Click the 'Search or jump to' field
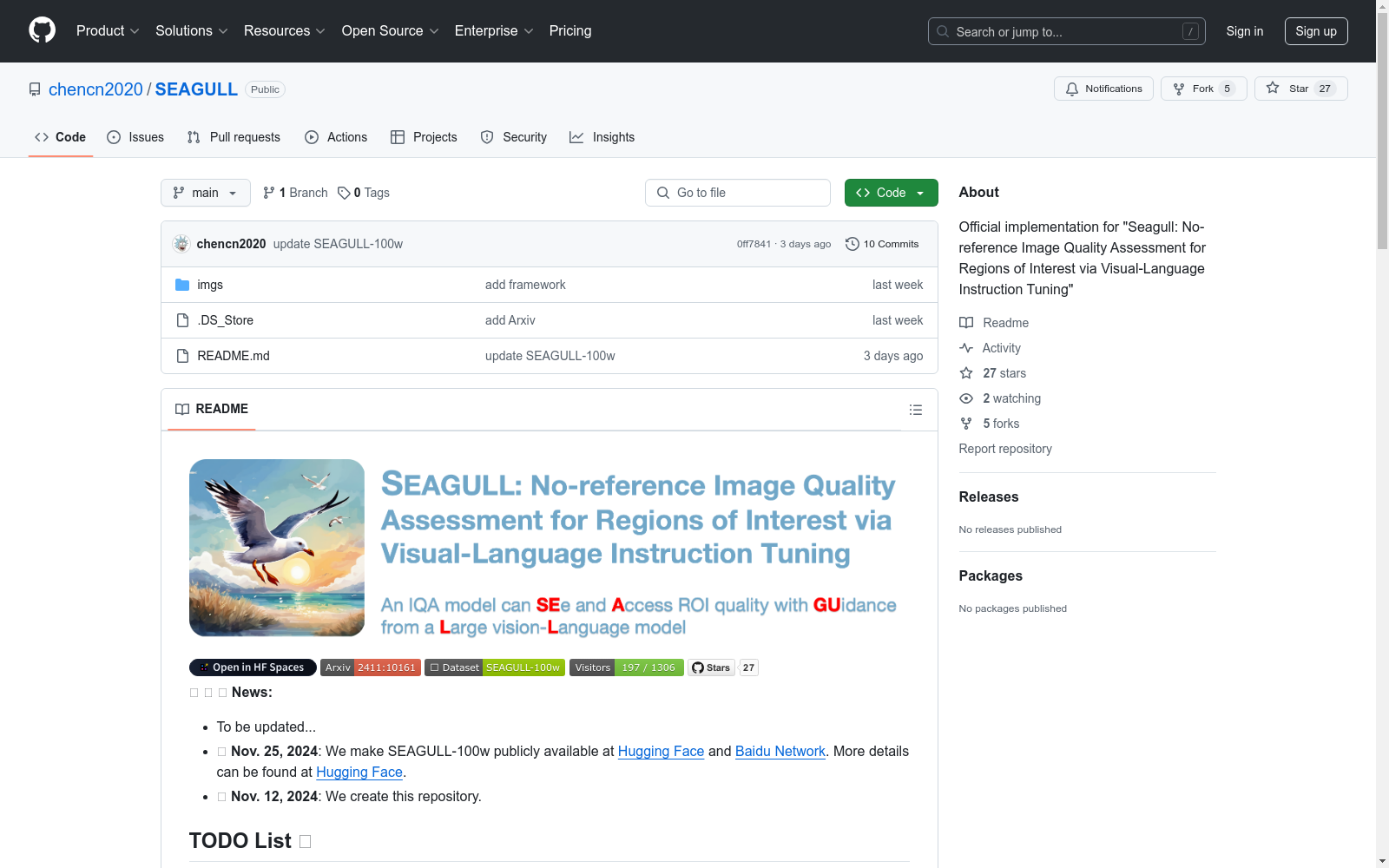Viewport: 1389px width, 868px height. pos(1067,31)
